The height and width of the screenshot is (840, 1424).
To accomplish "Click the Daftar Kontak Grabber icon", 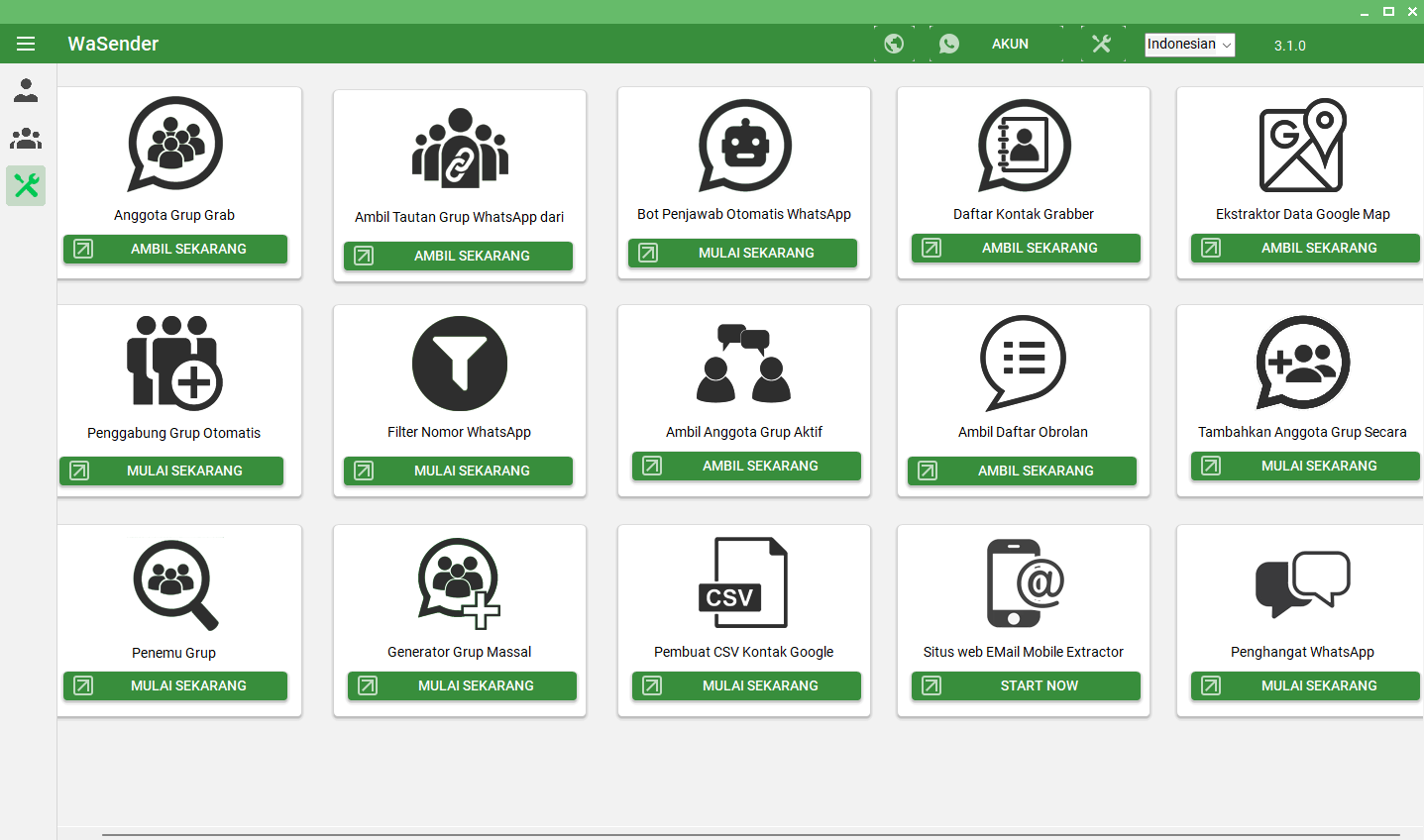I will point(1024,146).
